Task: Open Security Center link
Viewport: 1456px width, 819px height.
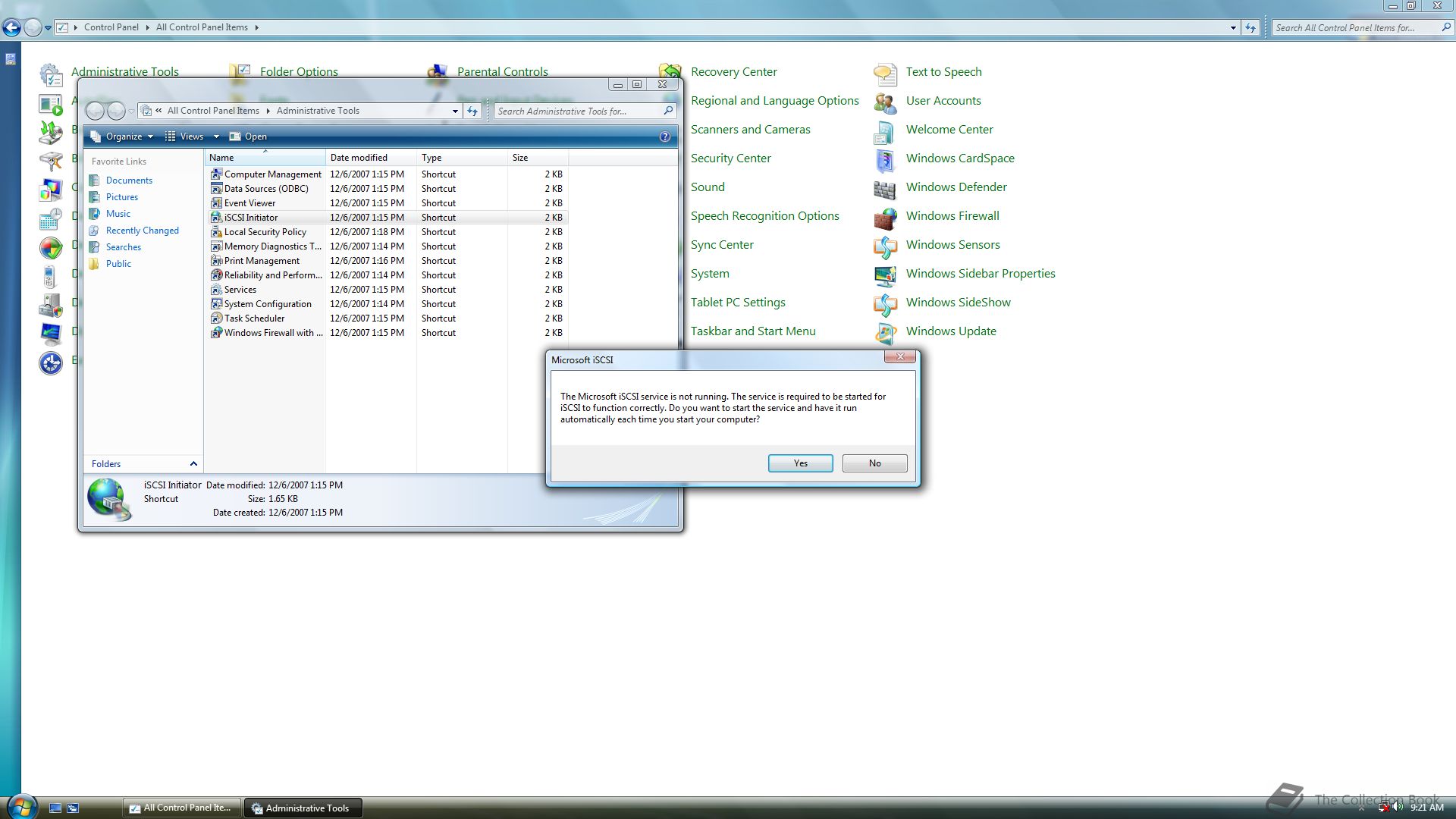Action: [x=730, y=158]
